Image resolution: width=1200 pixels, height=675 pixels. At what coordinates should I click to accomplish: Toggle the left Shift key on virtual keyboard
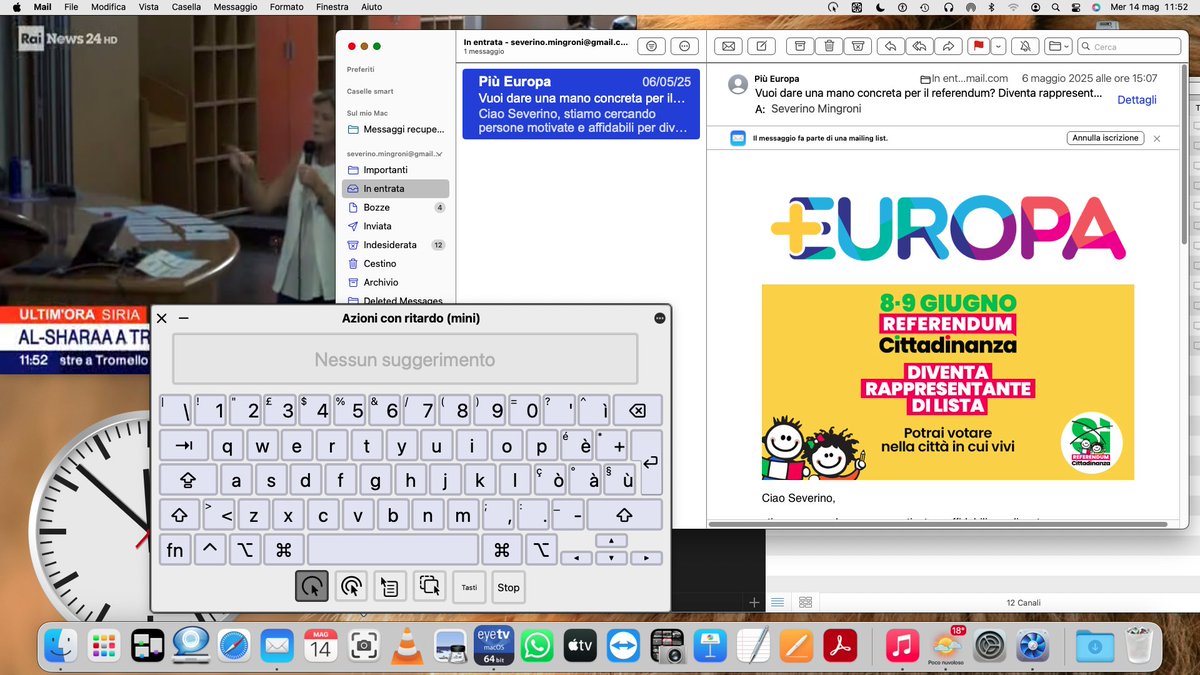tap(180, 516)
